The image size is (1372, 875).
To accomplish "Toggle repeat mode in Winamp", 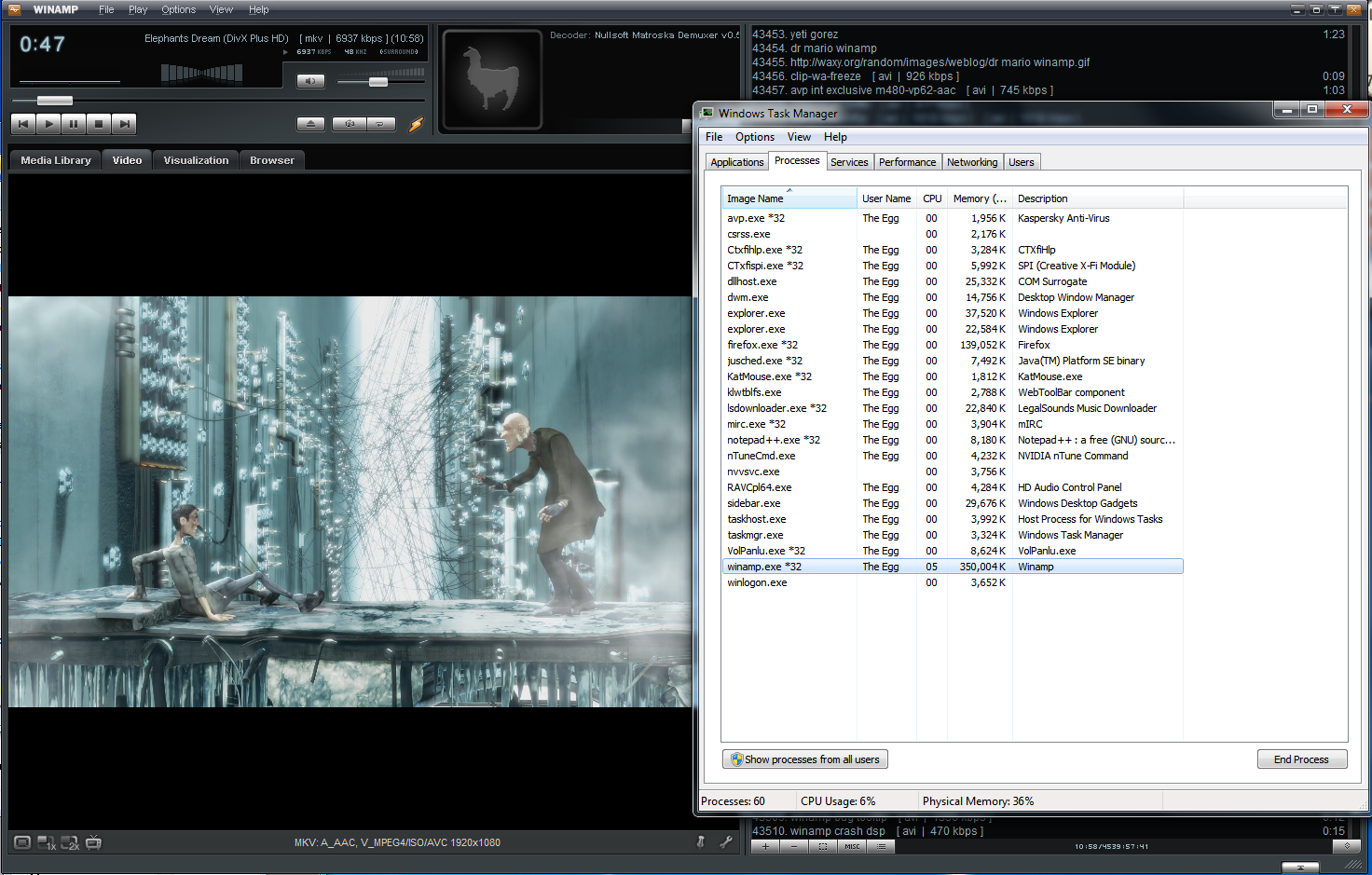I will coord(380,123).
